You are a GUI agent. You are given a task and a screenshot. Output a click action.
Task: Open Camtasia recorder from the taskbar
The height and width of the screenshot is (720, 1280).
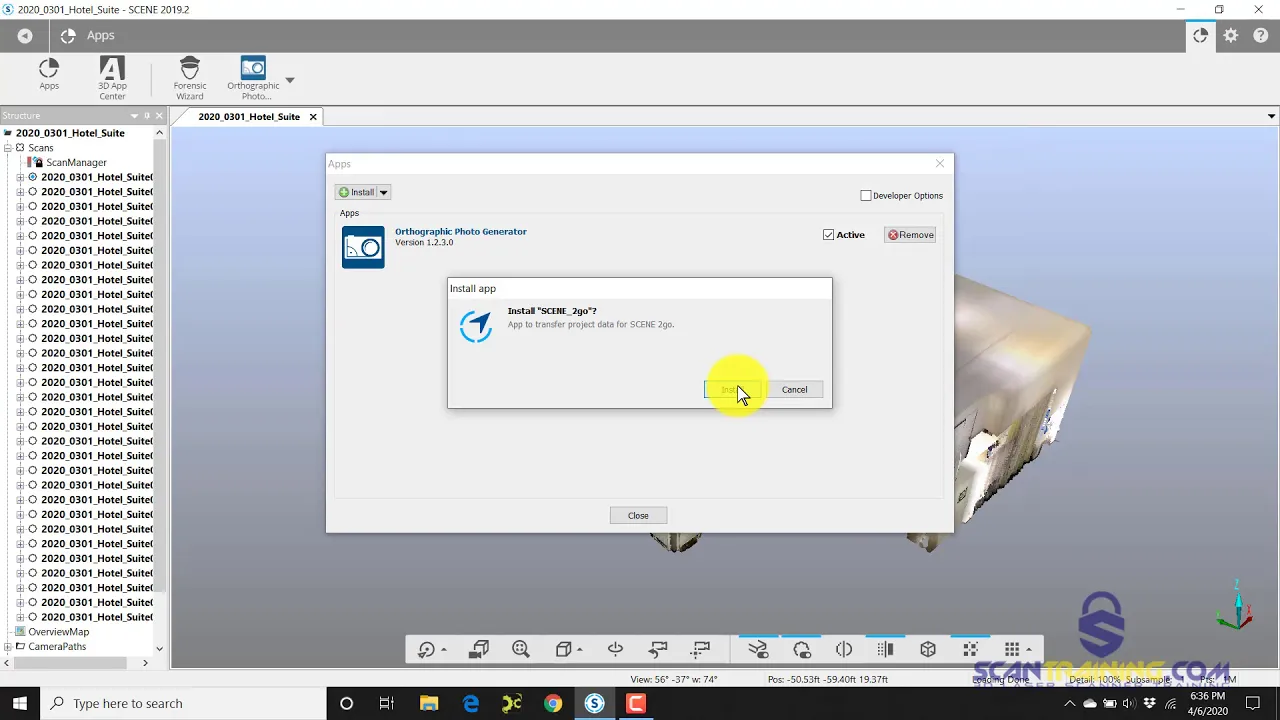click(x=636, y=704)
